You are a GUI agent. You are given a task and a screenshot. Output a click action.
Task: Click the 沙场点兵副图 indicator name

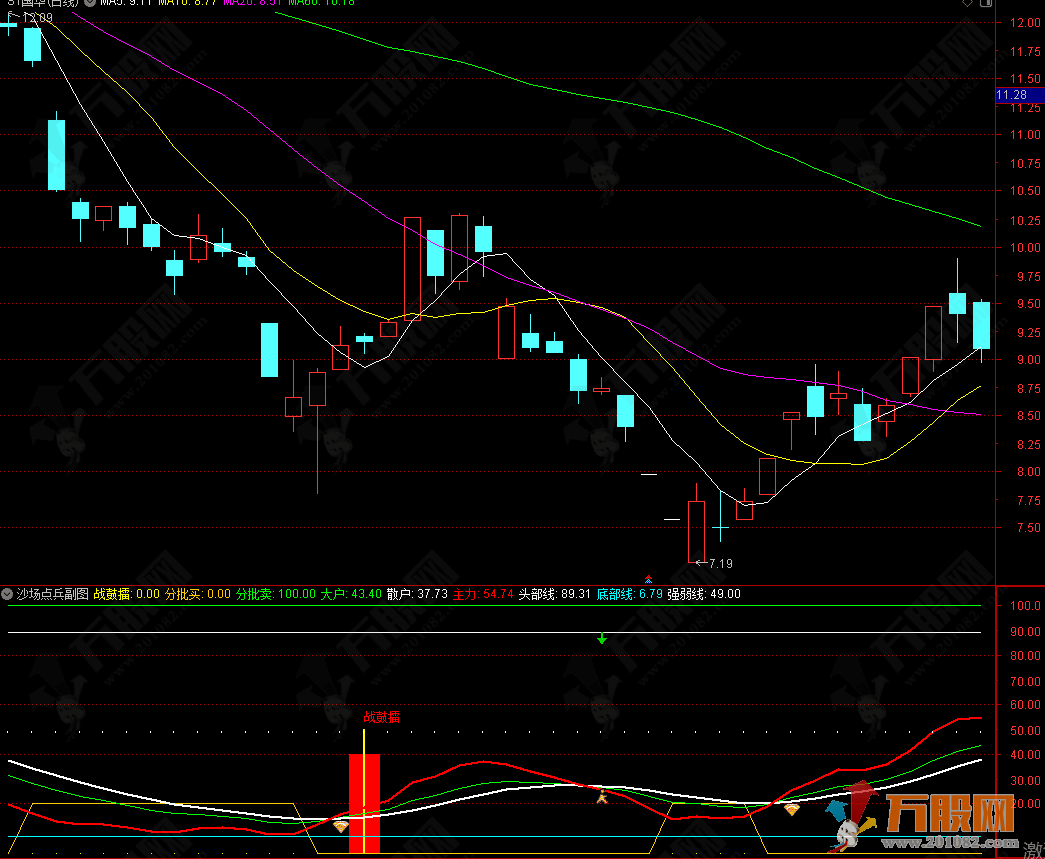52,594
